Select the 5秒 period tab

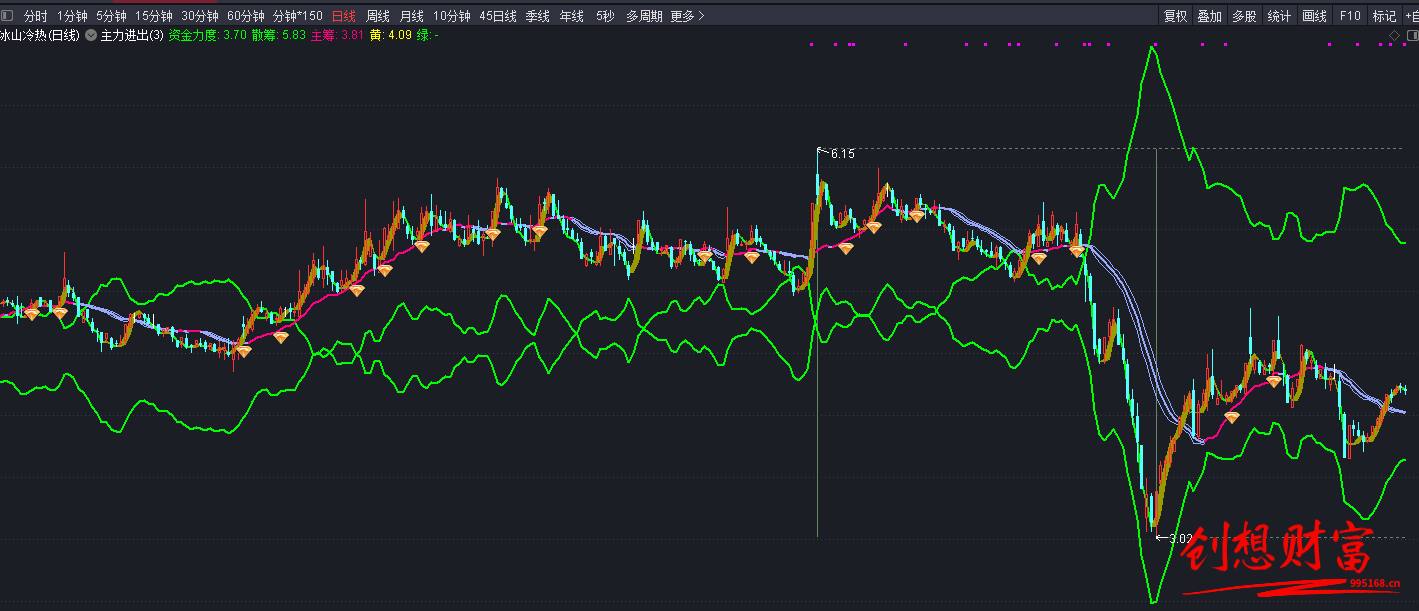pyautogui.click(x=605, y=16)
